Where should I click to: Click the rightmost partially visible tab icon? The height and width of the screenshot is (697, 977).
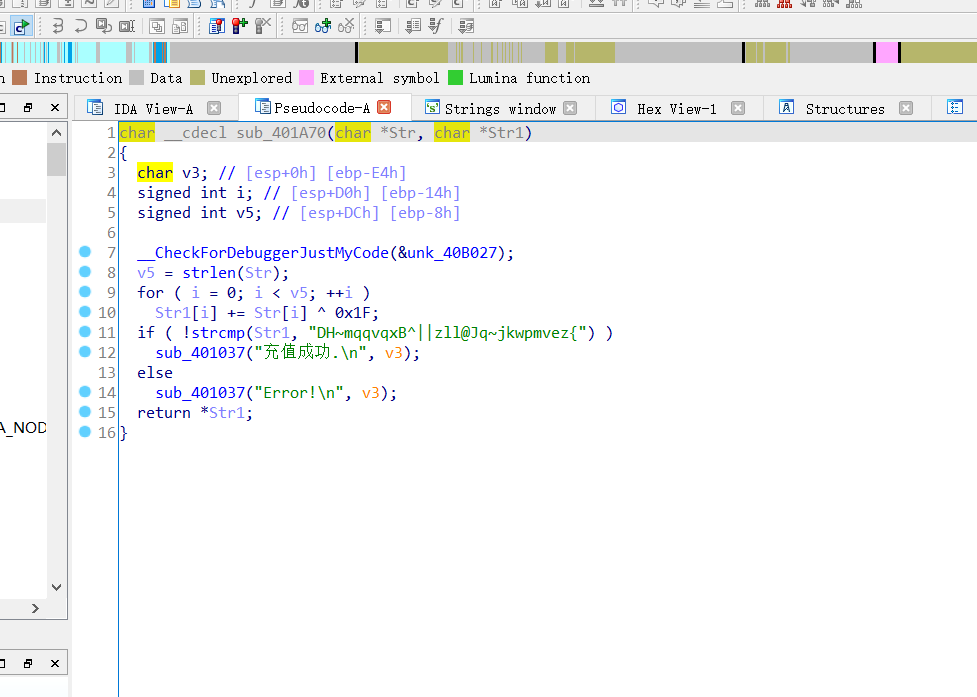(955, 107)
